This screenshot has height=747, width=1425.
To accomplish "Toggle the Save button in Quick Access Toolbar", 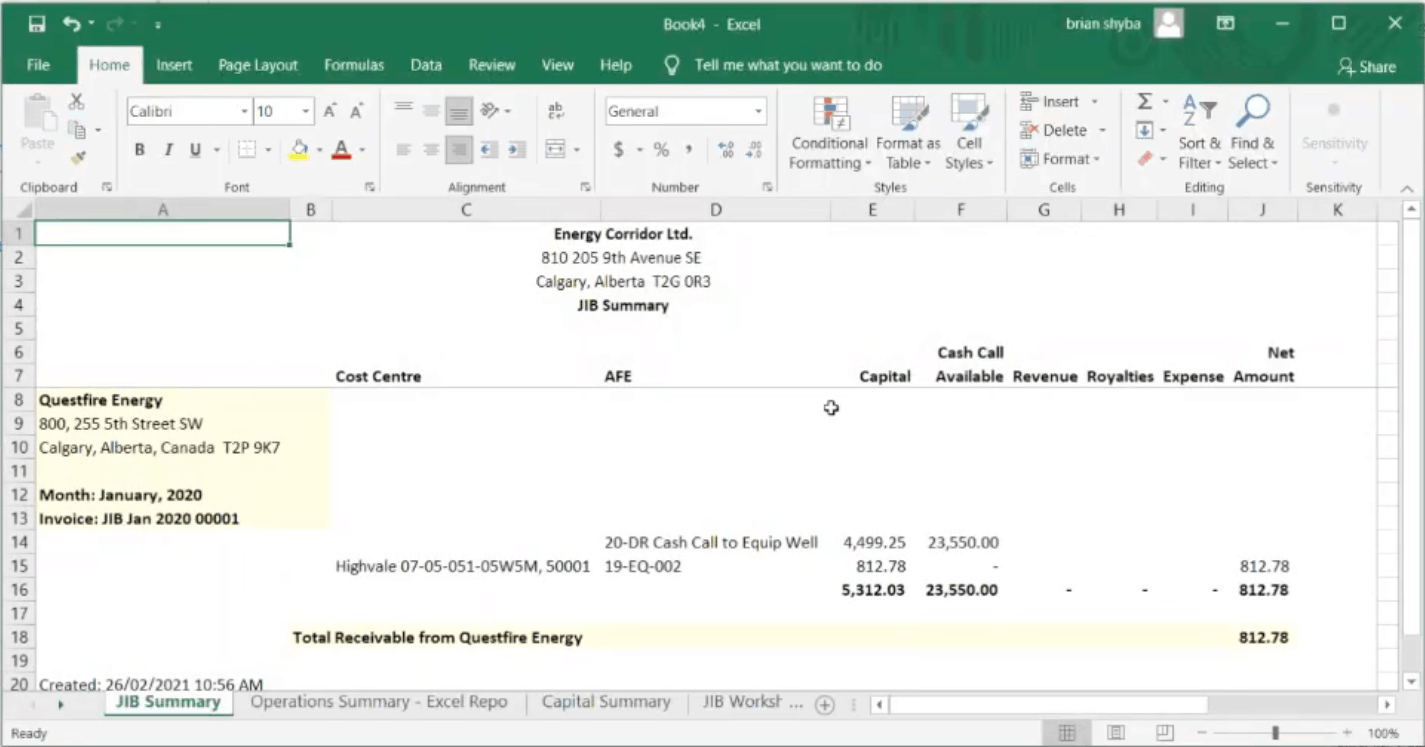I will [38, 22].
